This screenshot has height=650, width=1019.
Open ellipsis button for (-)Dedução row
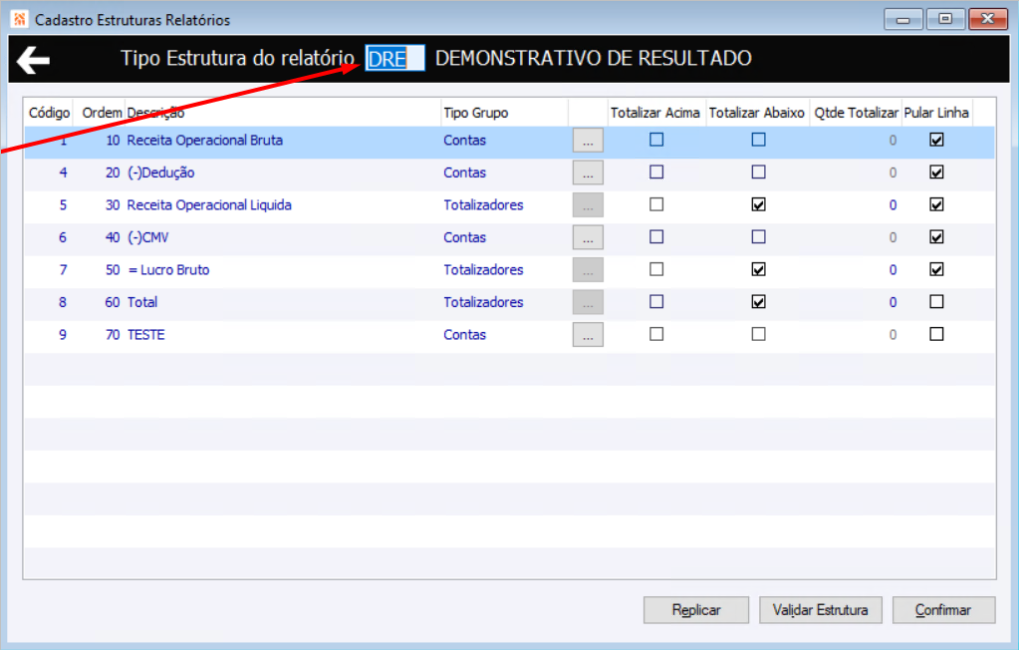587,173
